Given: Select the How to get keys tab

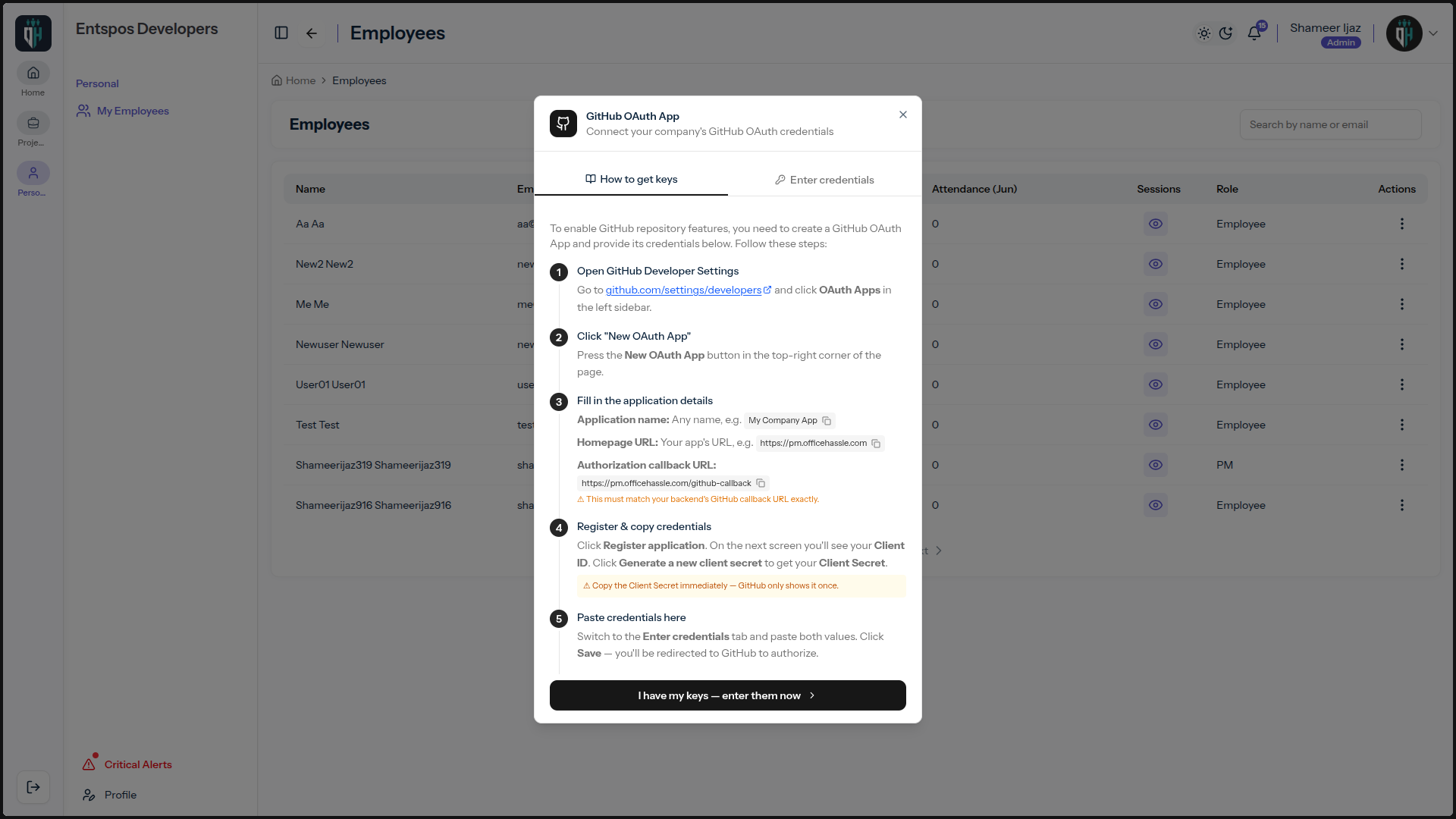Looking at the screenshot, I should (x=631, y=180).
